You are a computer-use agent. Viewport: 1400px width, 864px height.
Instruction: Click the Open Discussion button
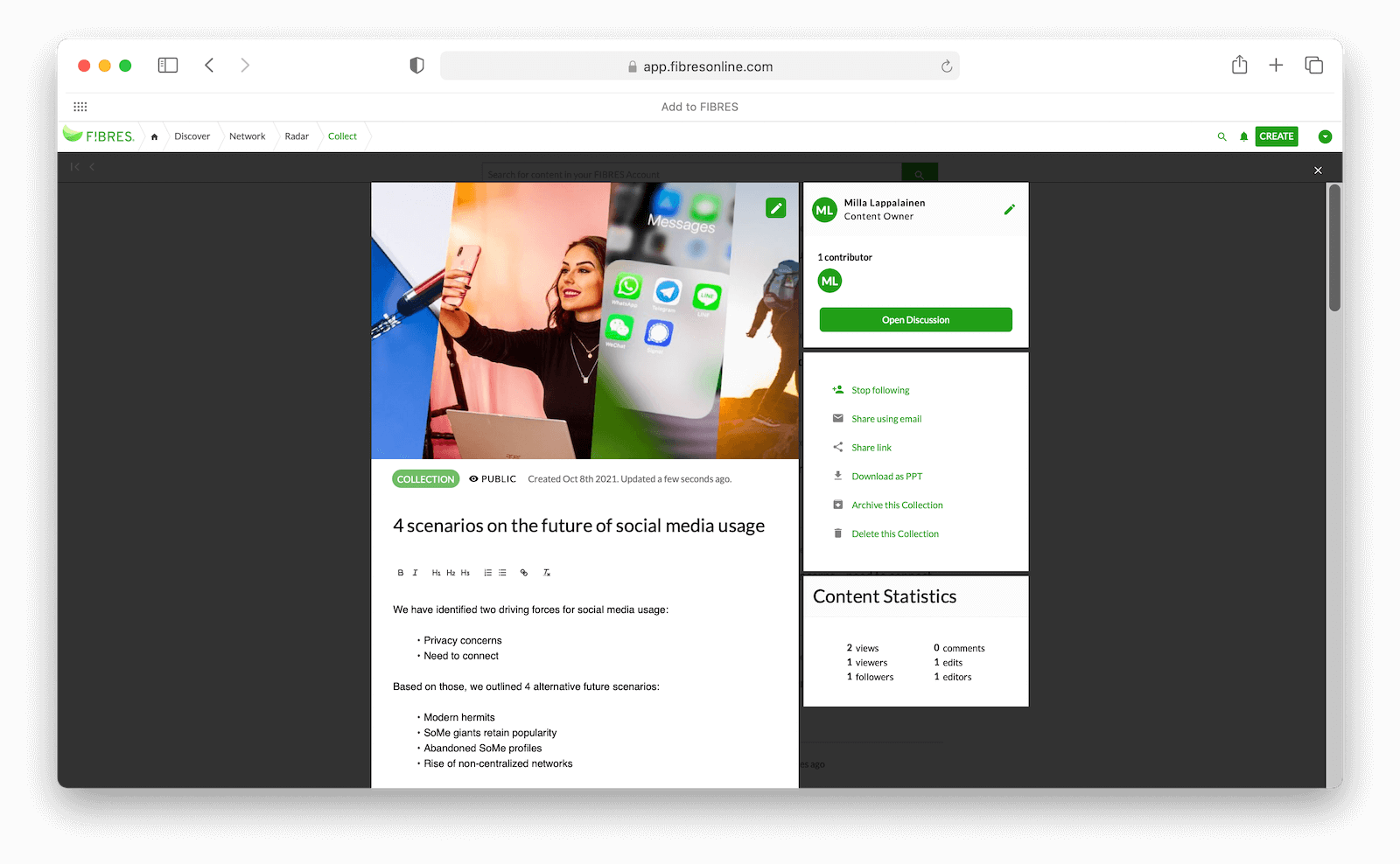pyautogui.click(x=915, y=320)
